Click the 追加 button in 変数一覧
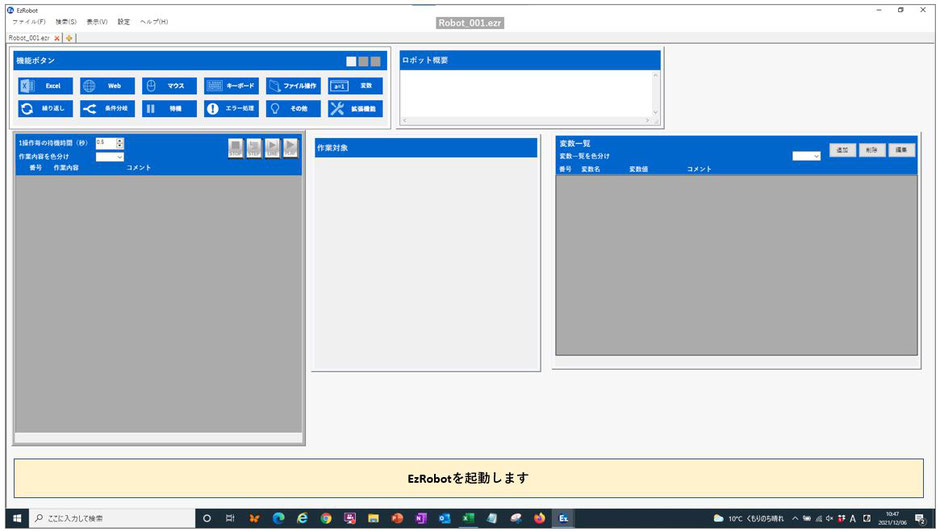940x532 pixels. click(x=842, y=150)
